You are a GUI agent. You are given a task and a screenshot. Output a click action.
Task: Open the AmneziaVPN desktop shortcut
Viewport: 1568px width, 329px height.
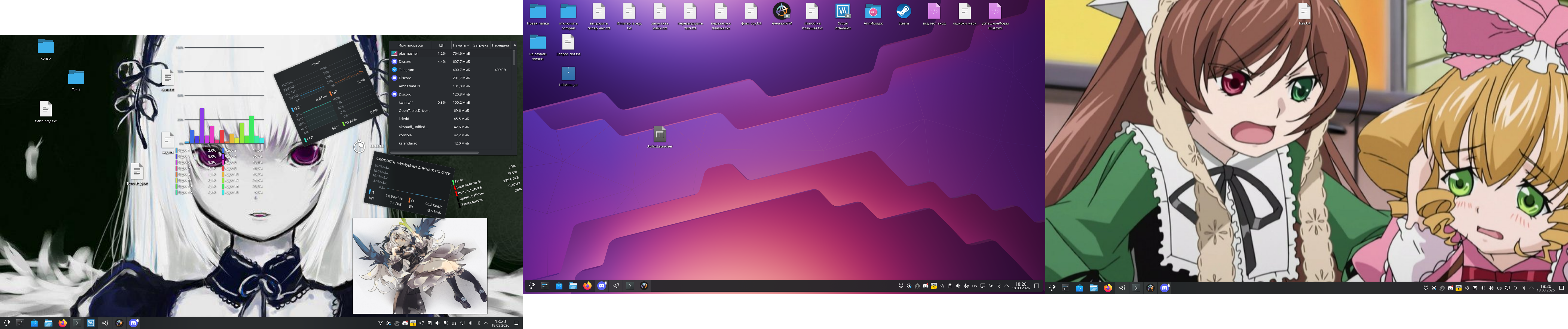coord(782,11)
